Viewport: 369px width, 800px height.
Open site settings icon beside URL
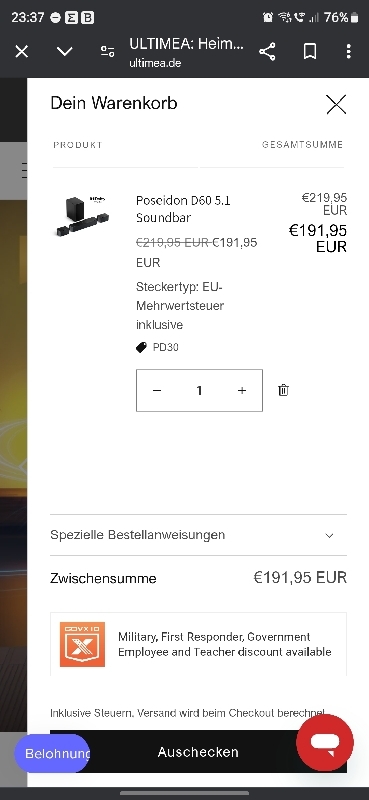(107, 51)
